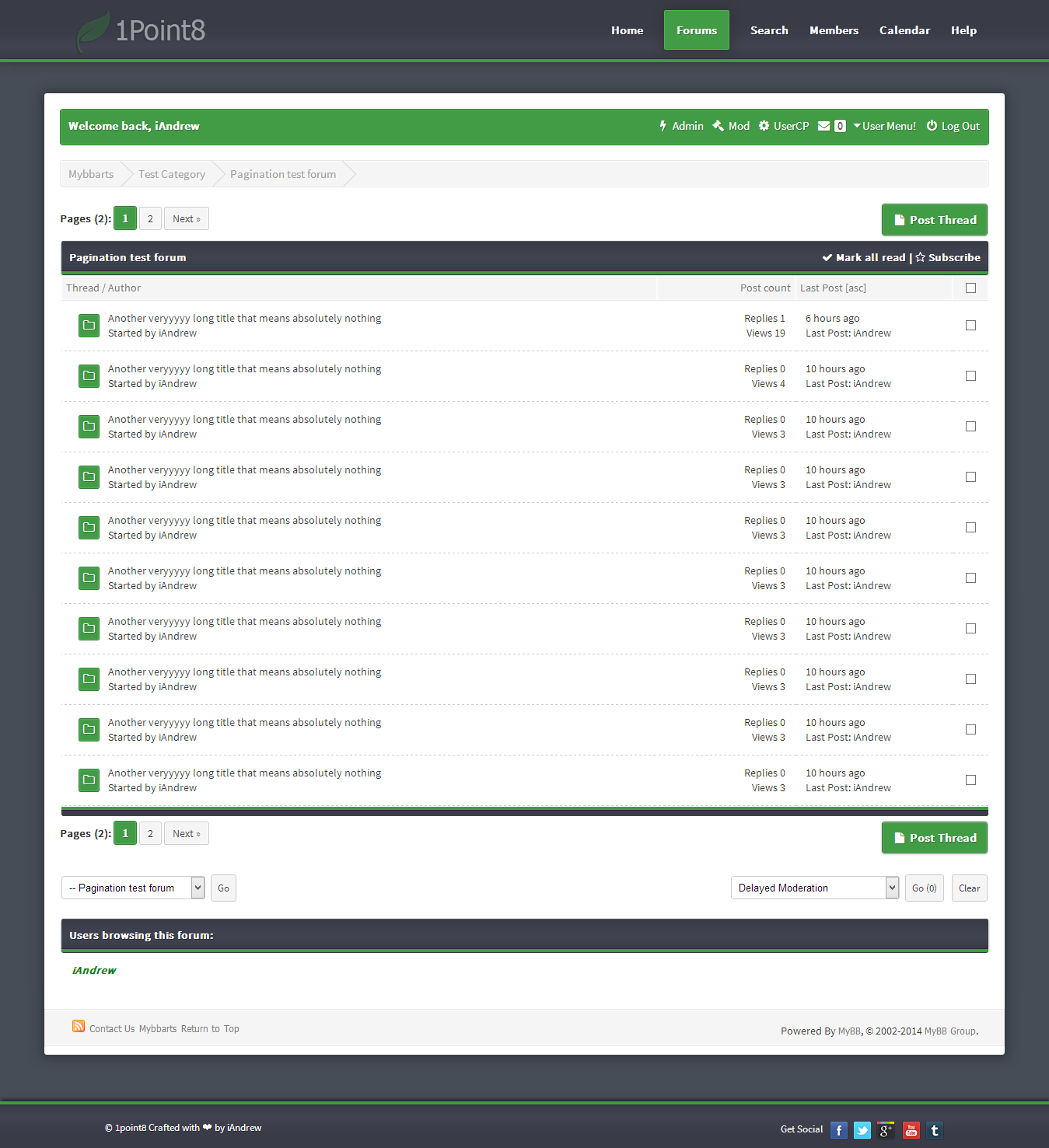Open the Delayed Moderation dropdown

[x=815, y=888]
